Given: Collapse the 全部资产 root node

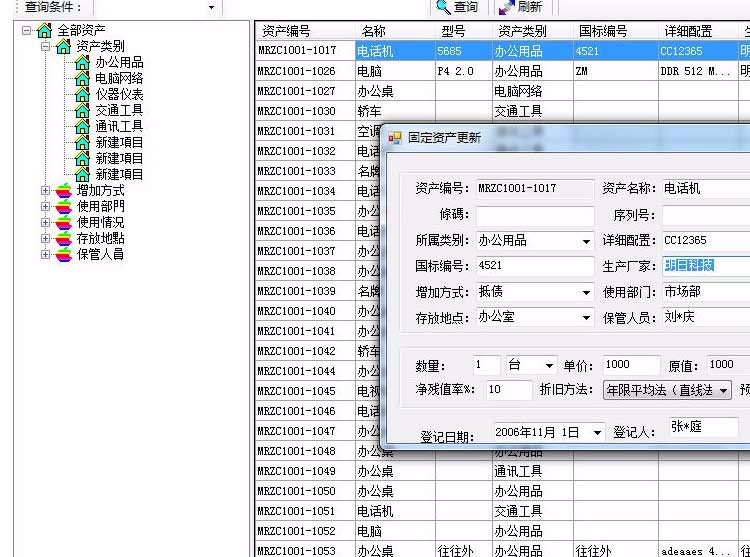Looking at the screenshot, I should pos(26,31).
